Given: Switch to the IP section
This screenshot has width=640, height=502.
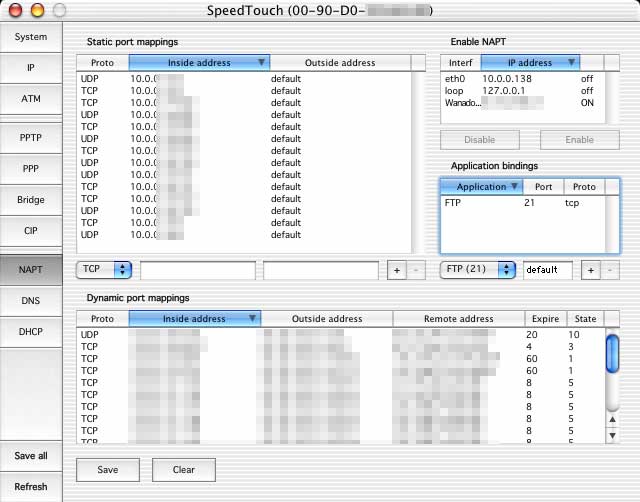Looking at the screenshot, I should 31,68.
